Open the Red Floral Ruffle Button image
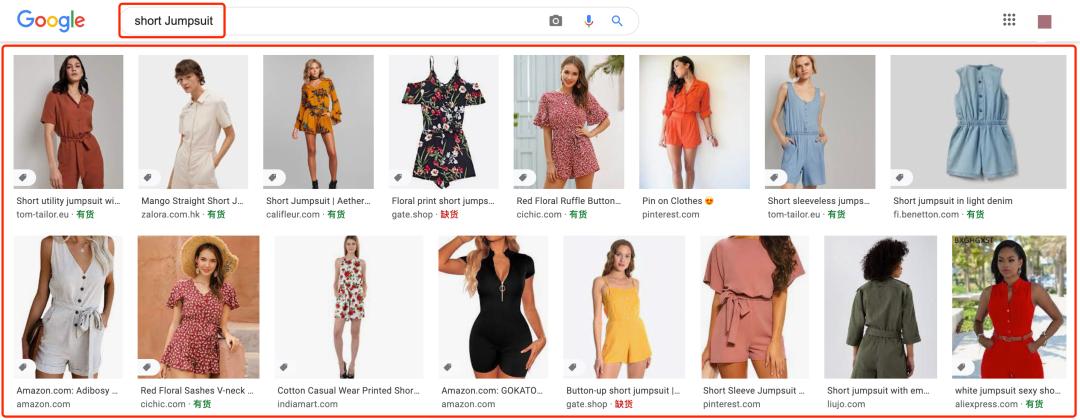The width and height of the screenshot is (1080, 420). 569,122
